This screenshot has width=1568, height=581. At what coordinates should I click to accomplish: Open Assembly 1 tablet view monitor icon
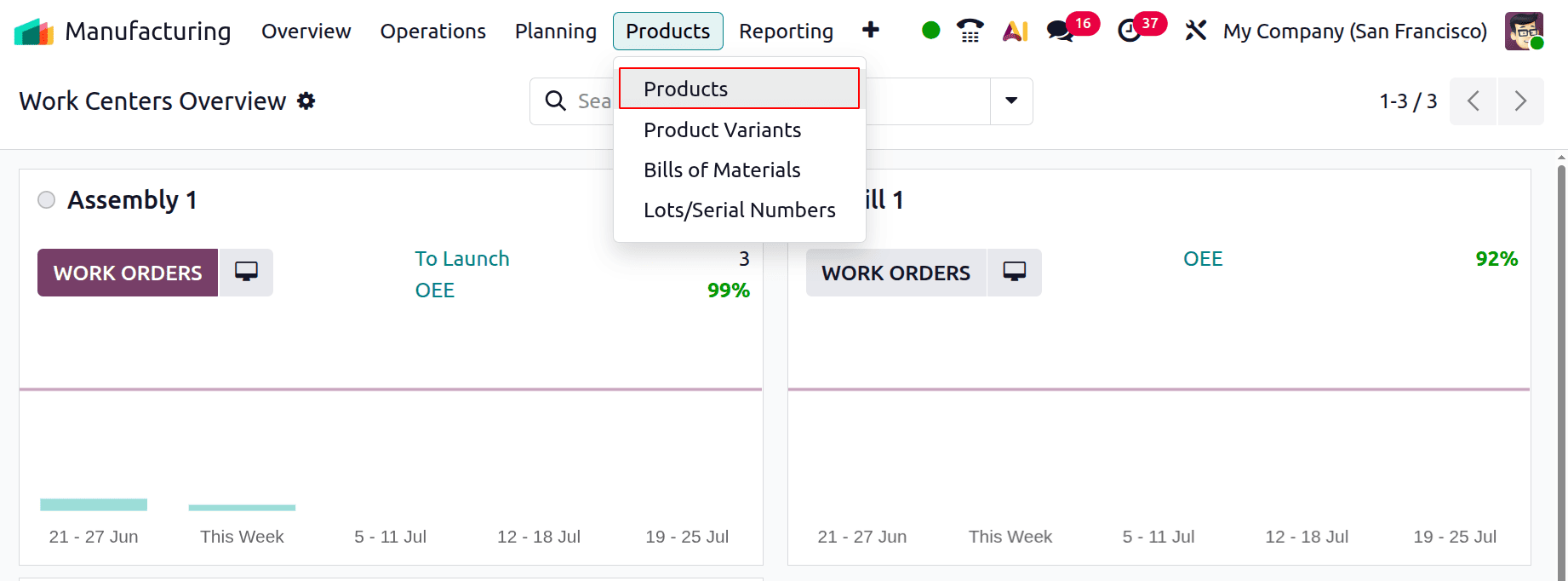[x=246, y=273]
